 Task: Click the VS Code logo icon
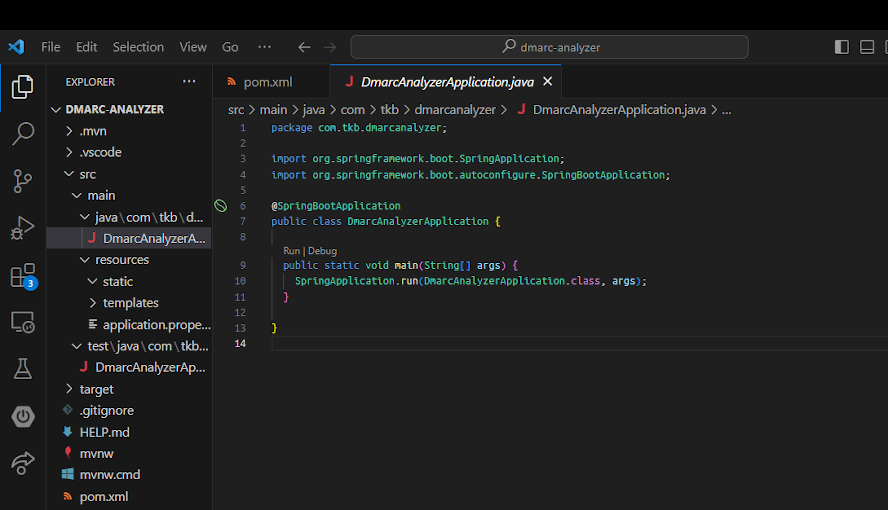(16, 47)
